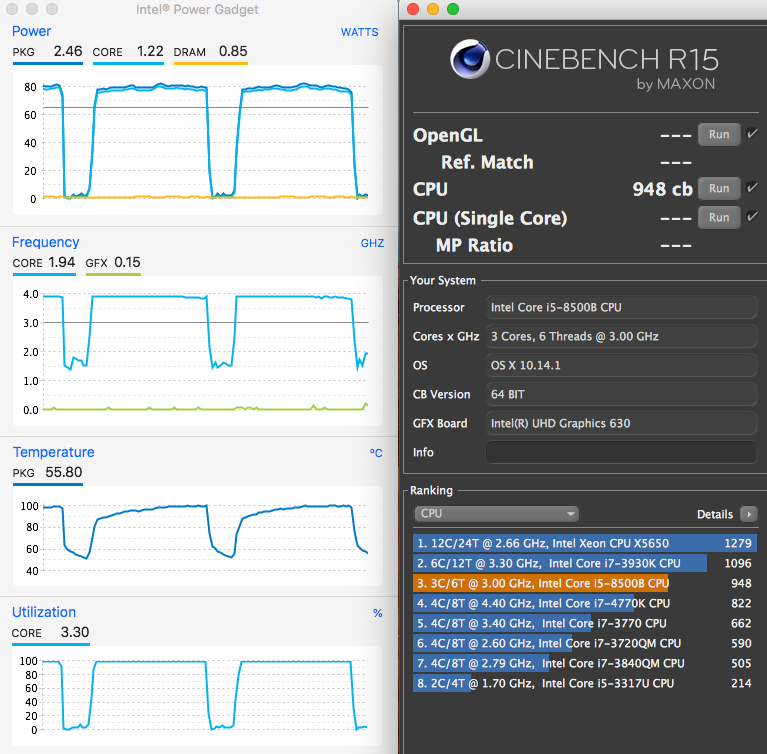Run the CPU Single Core benchmark
Screen dimensions: 767x754
click(x=719, y=217)
